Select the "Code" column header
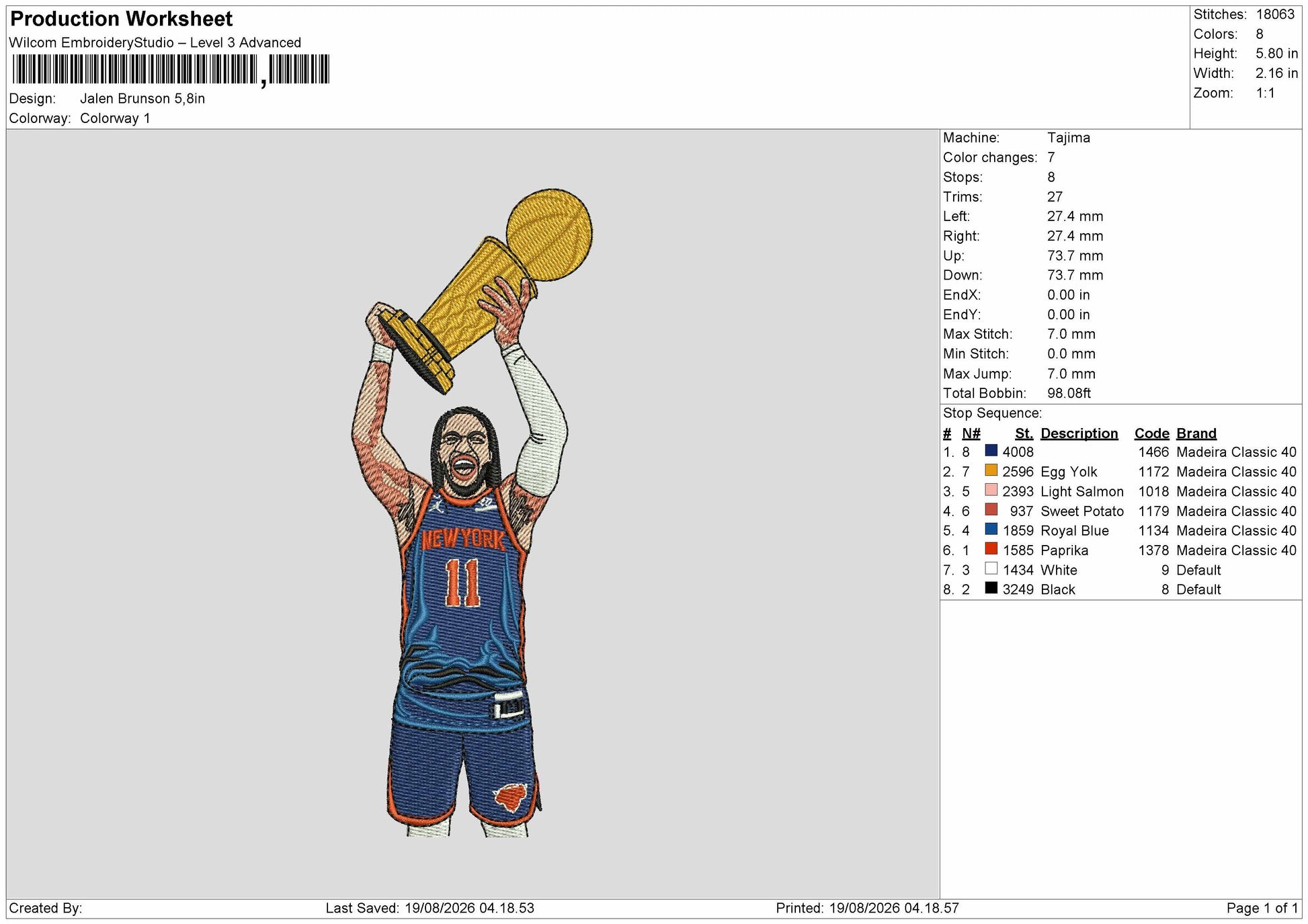The image size is (1308, 924). (1152, 433)
